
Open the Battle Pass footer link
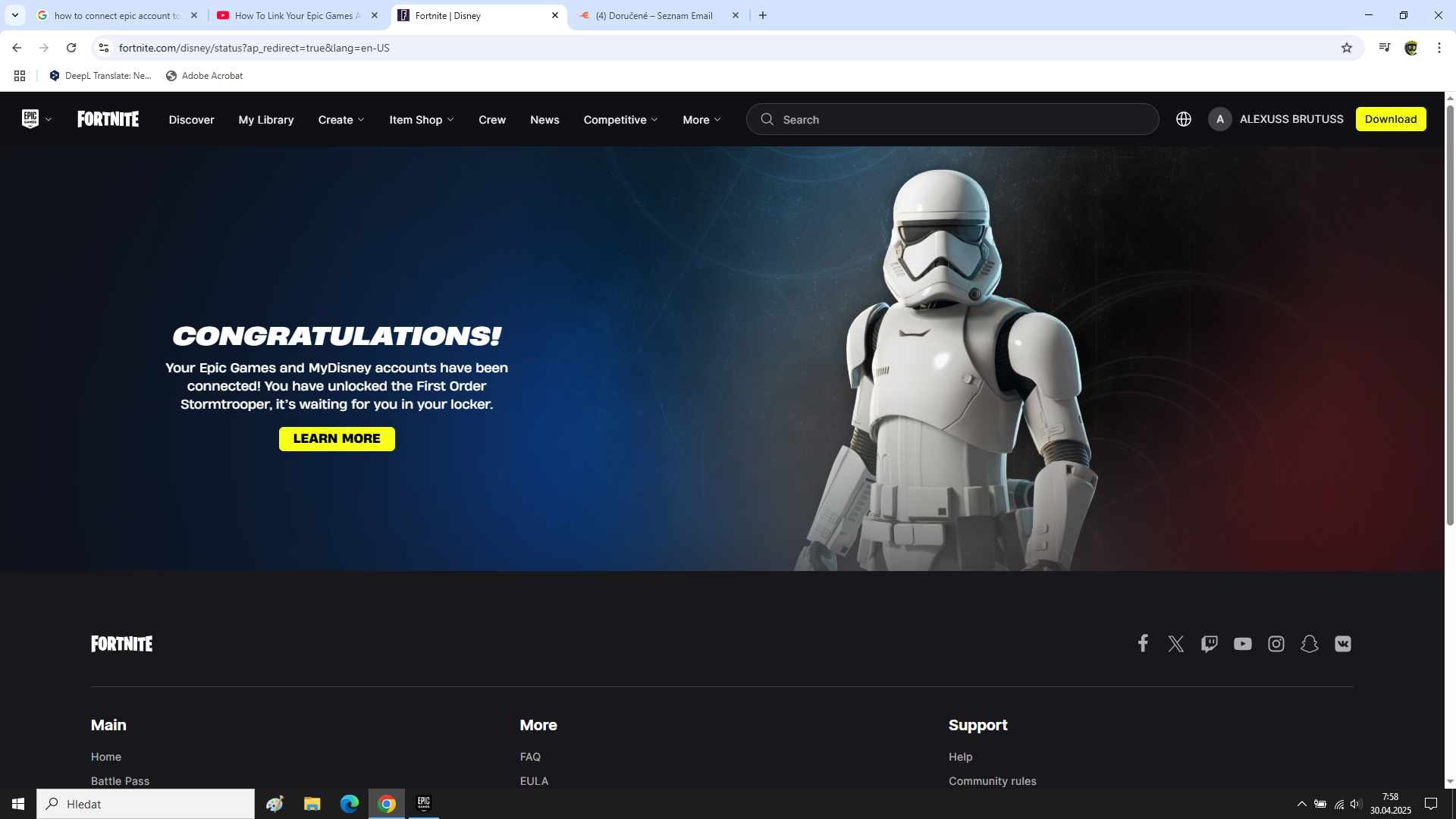[120, 781]
